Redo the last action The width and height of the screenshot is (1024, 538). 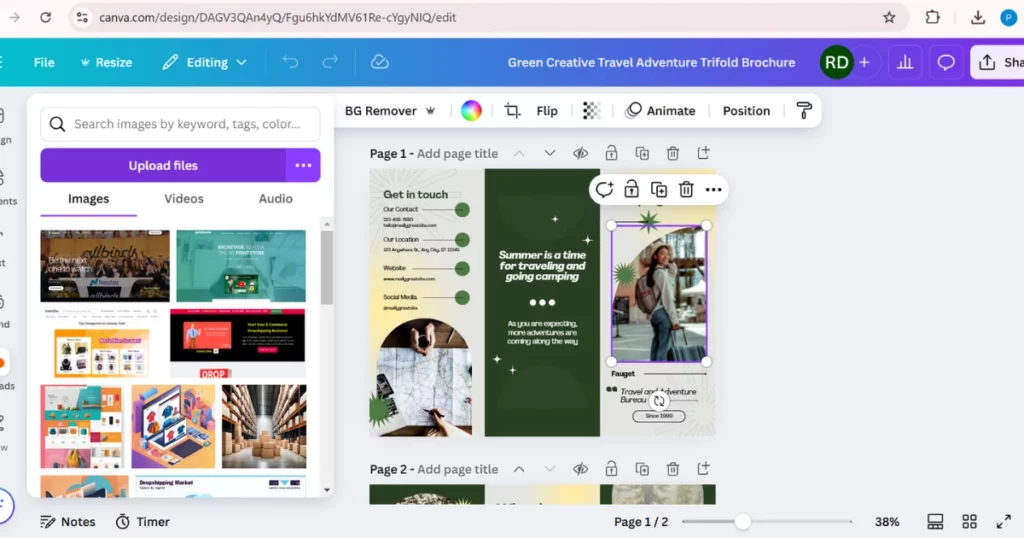[330, 62]
